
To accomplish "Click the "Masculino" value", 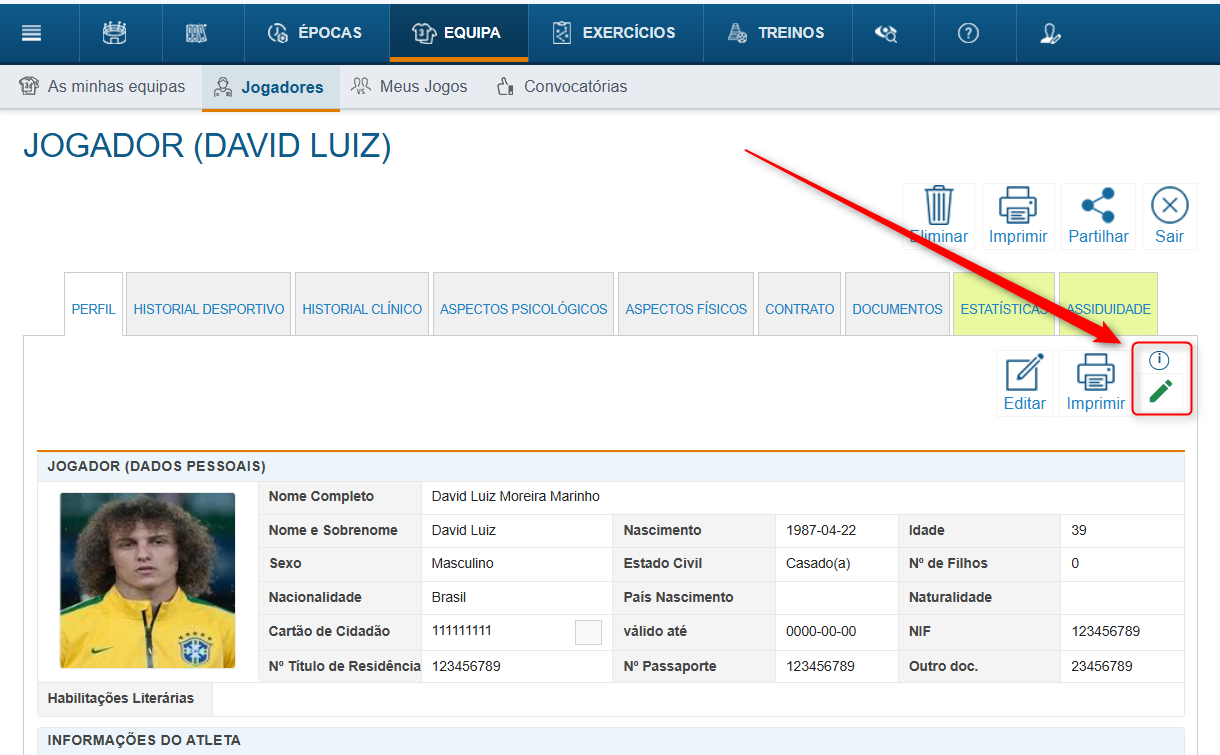I will point(463,563).
